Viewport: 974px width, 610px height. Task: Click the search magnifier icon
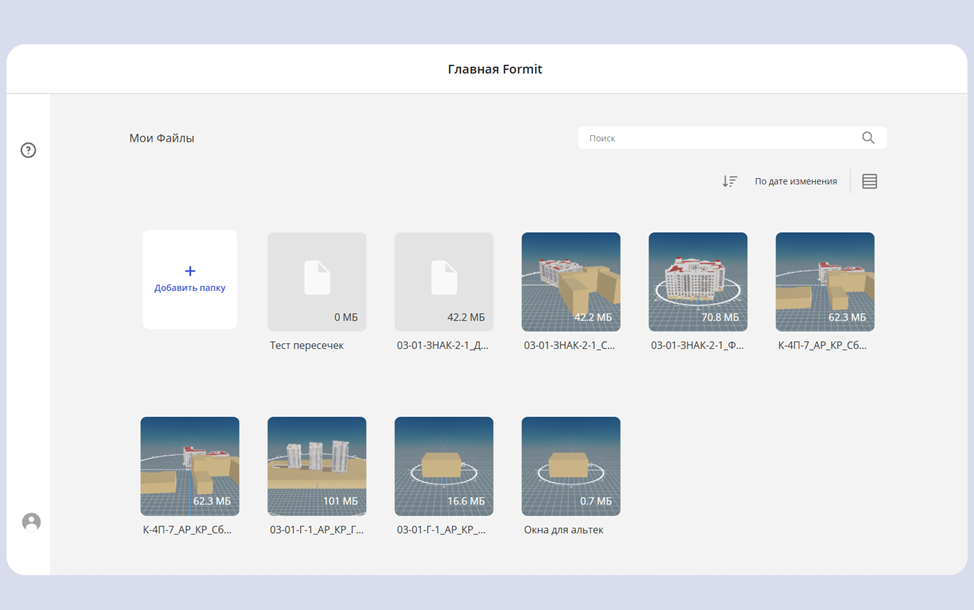(x=868, y=138)
